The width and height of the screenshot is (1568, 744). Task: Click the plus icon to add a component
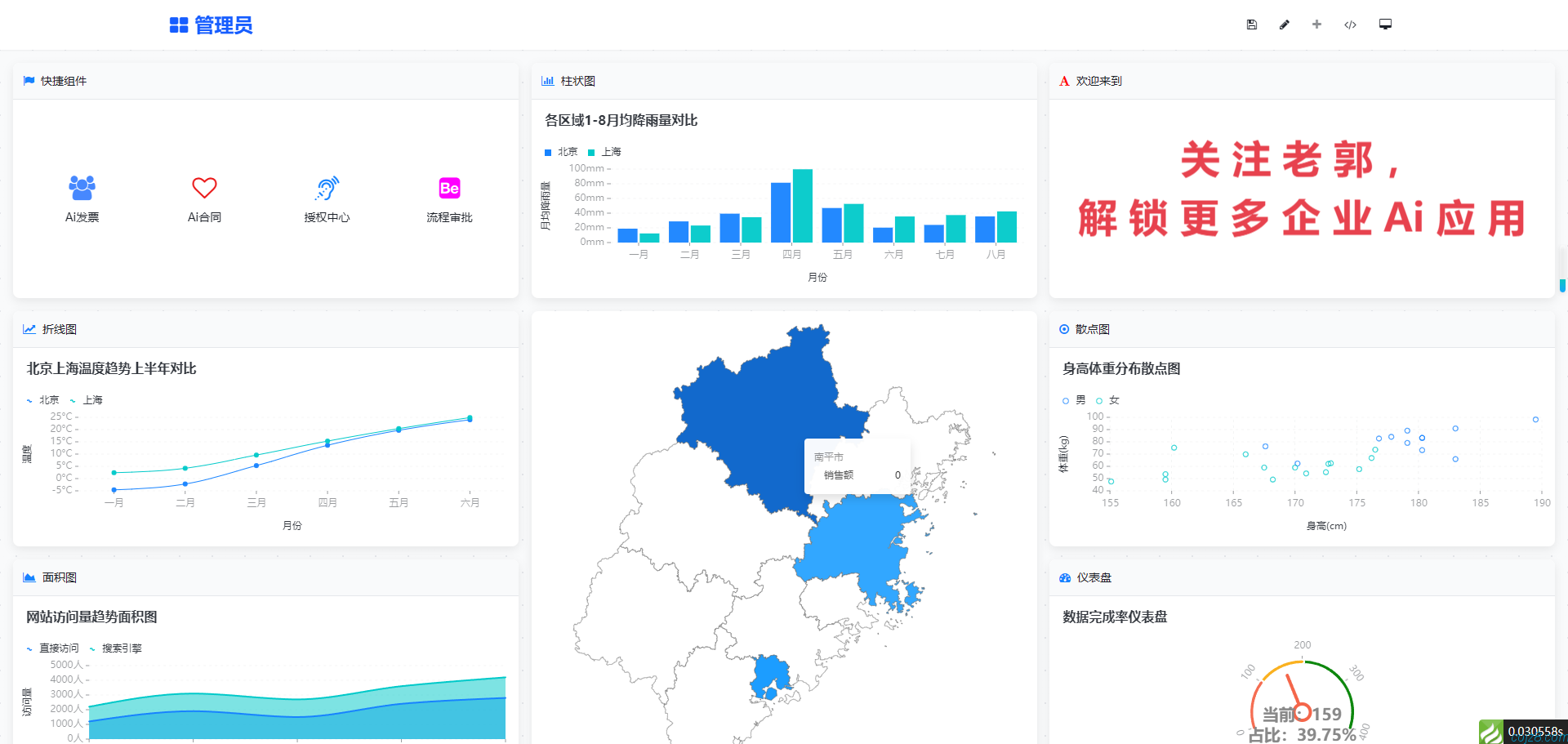pyautogui.click(x=1316, y=25)
